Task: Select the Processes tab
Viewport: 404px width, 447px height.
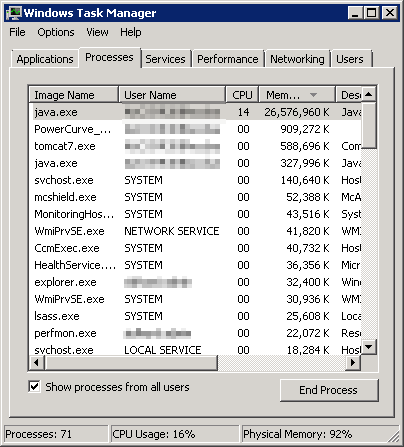Action: click(x=109, y=57)
